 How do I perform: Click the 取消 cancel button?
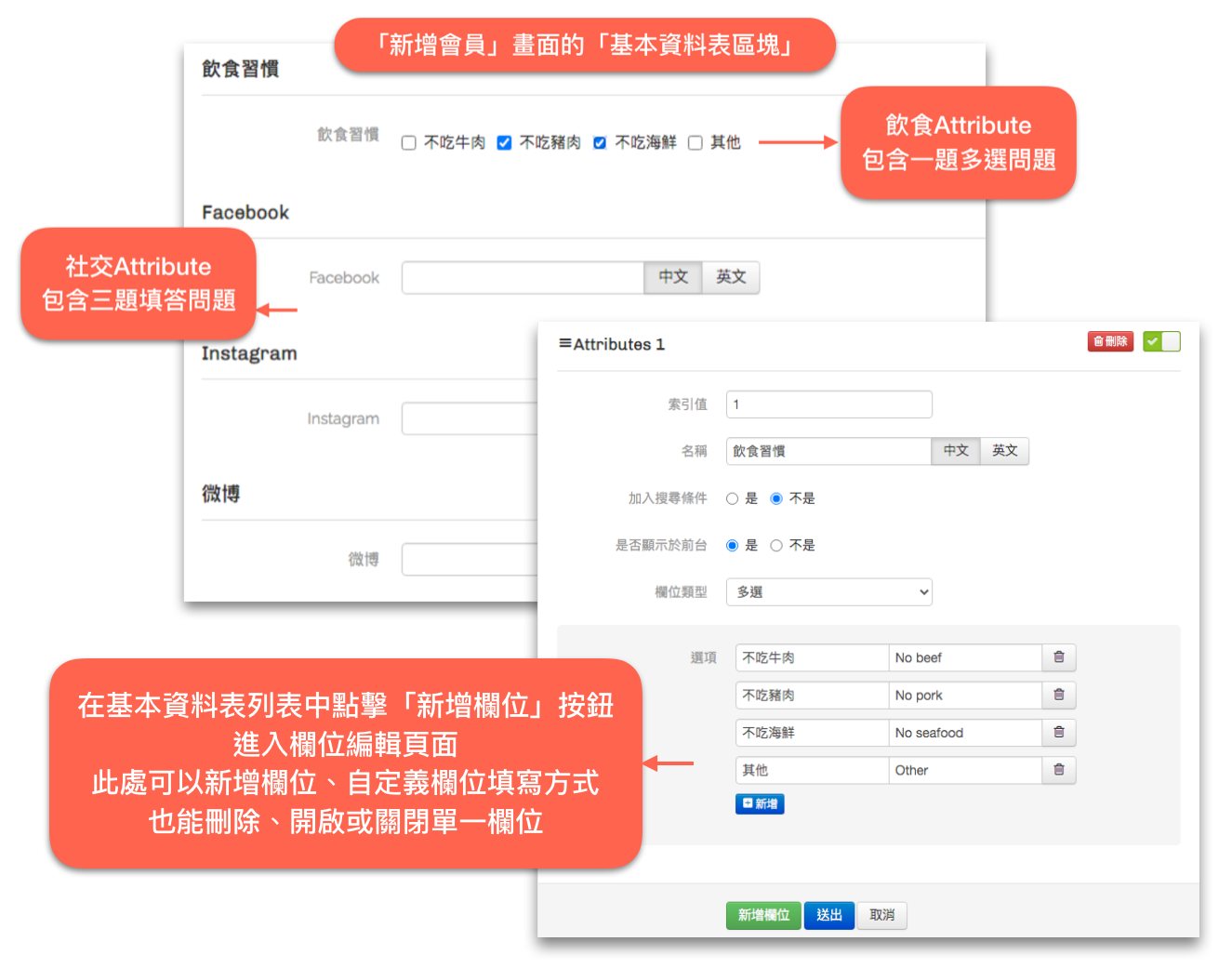[881, 915]
